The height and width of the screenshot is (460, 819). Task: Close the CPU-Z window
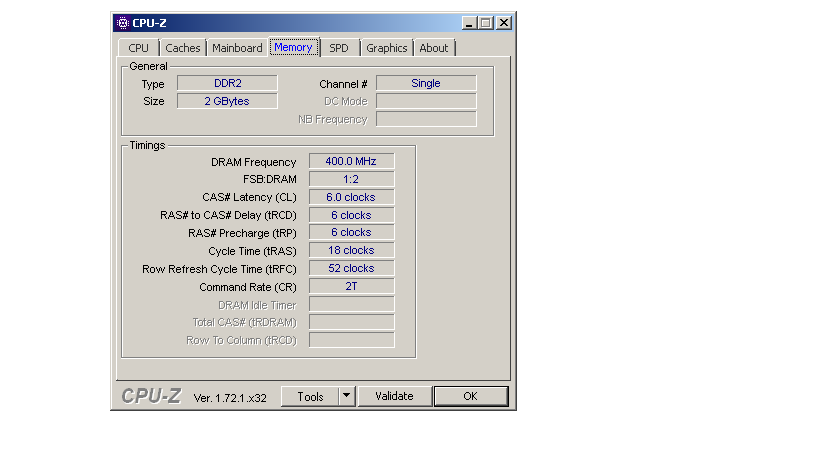click(504, 23)
